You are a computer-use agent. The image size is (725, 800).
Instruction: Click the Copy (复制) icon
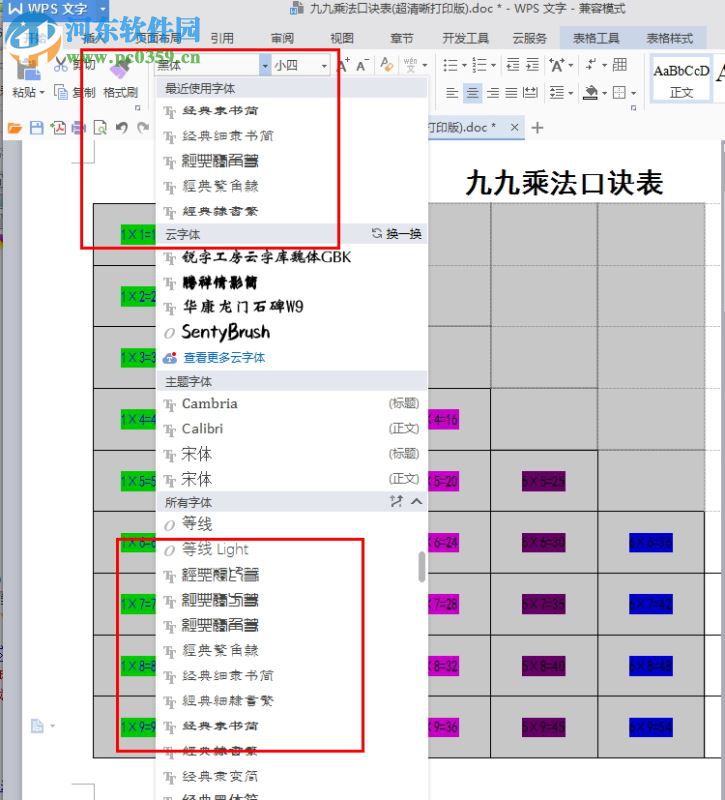tap(61, 92)
